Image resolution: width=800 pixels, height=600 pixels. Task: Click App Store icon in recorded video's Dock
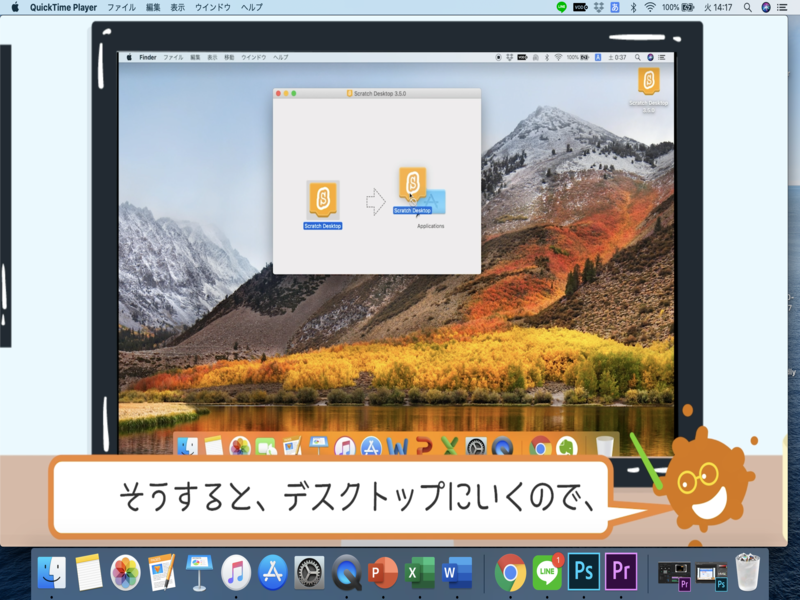coord(371,446)
